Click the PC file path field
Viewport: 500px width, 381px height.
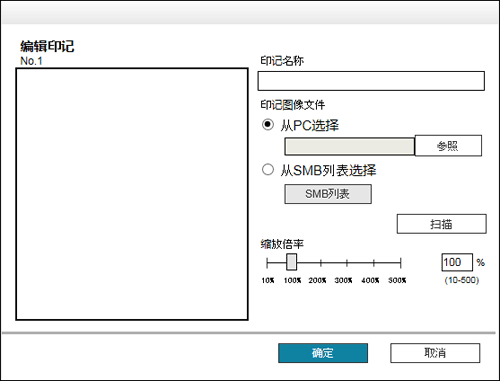pyautogui.click(x=349, y=147)
